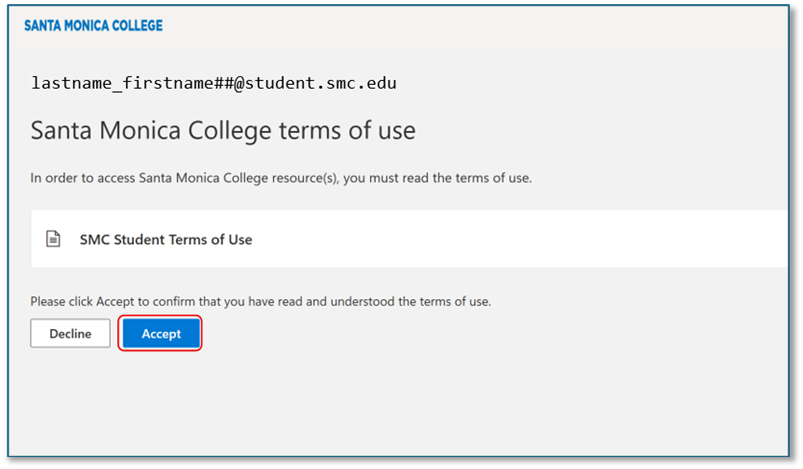Reject the terms using the Decline button
The width and height of the screenshot is (803, 469).
click(x=70, y=334)
